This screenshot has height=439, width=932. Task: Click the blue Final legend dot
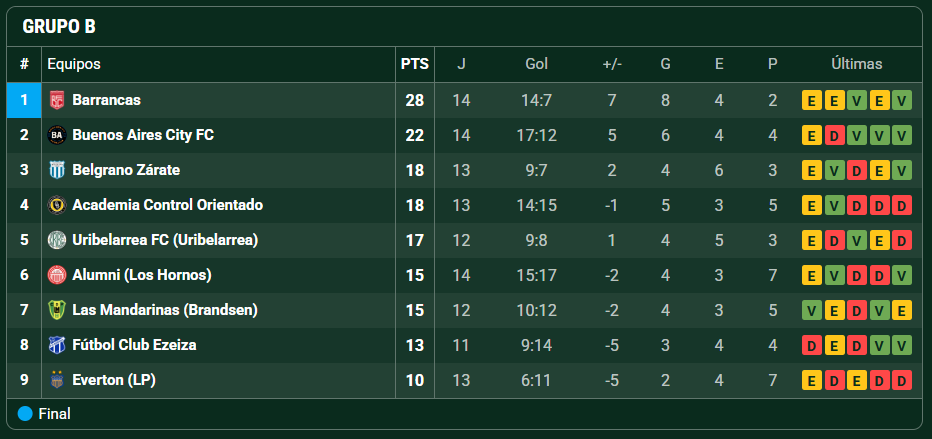point(25,414)
